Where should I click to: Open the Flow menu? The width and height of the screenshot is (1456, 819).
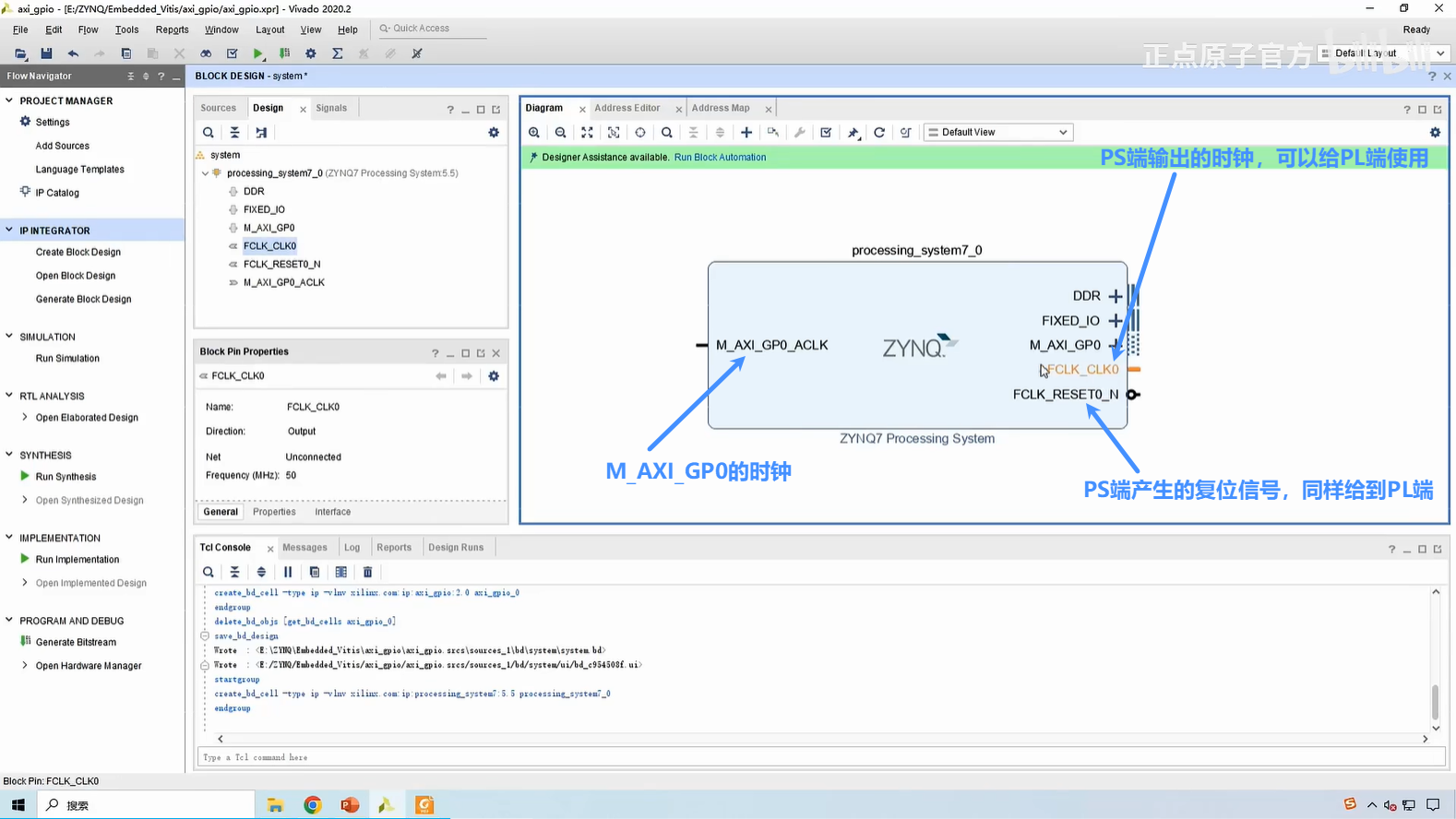89,30
